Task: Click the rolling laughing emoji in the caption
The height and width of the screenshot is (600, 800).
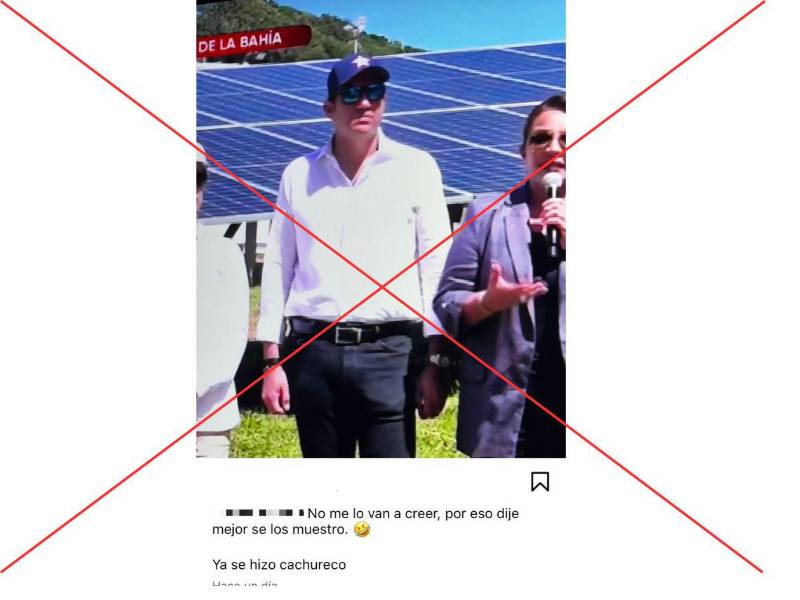Action: pos(362,530)
